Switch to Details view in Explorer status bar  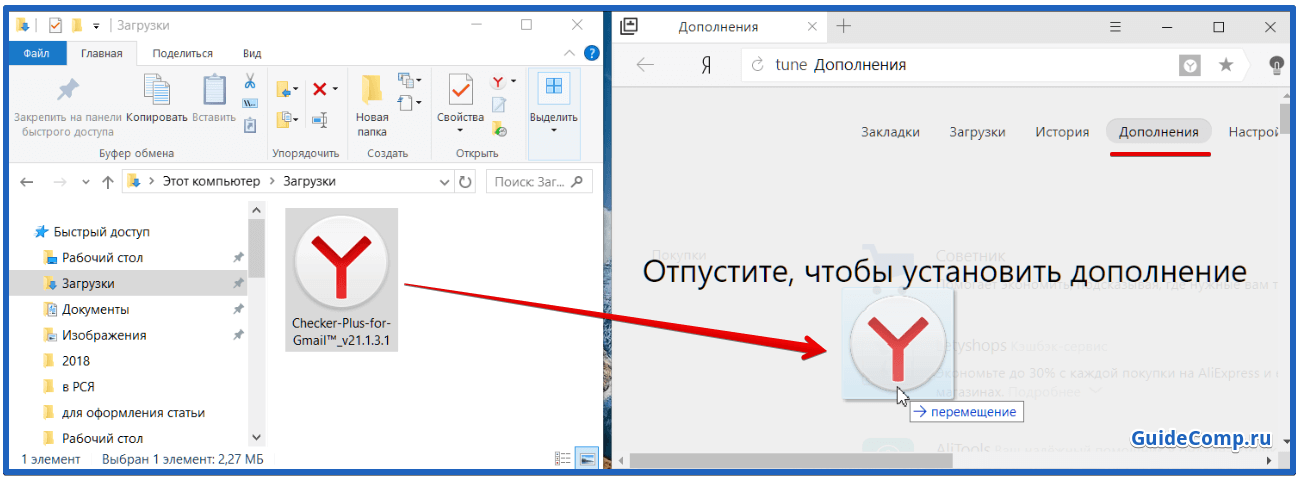564,459
